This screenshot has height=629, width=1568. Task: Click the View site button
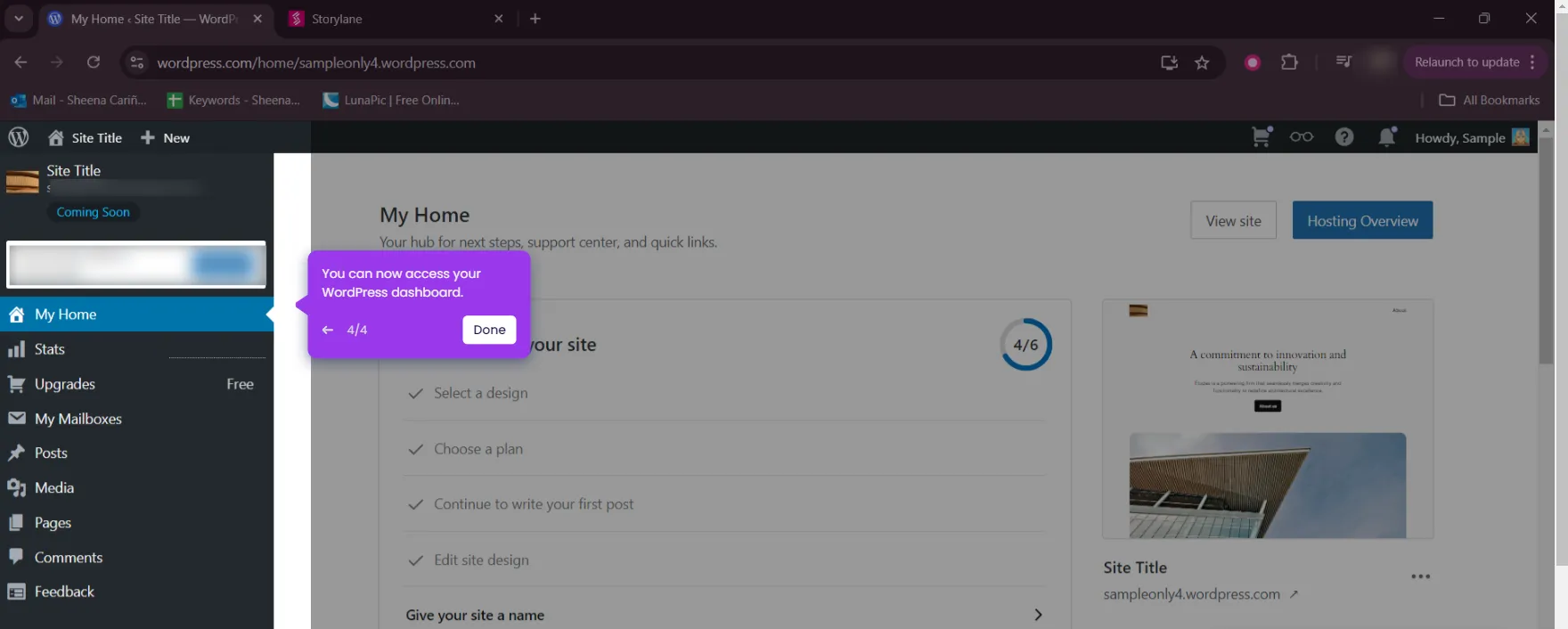click(x=1233, y=220)
